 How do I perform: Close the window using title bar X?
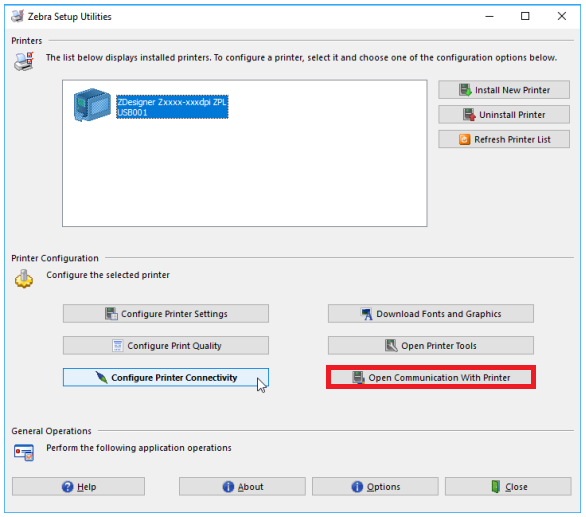[x=561, y=16]
